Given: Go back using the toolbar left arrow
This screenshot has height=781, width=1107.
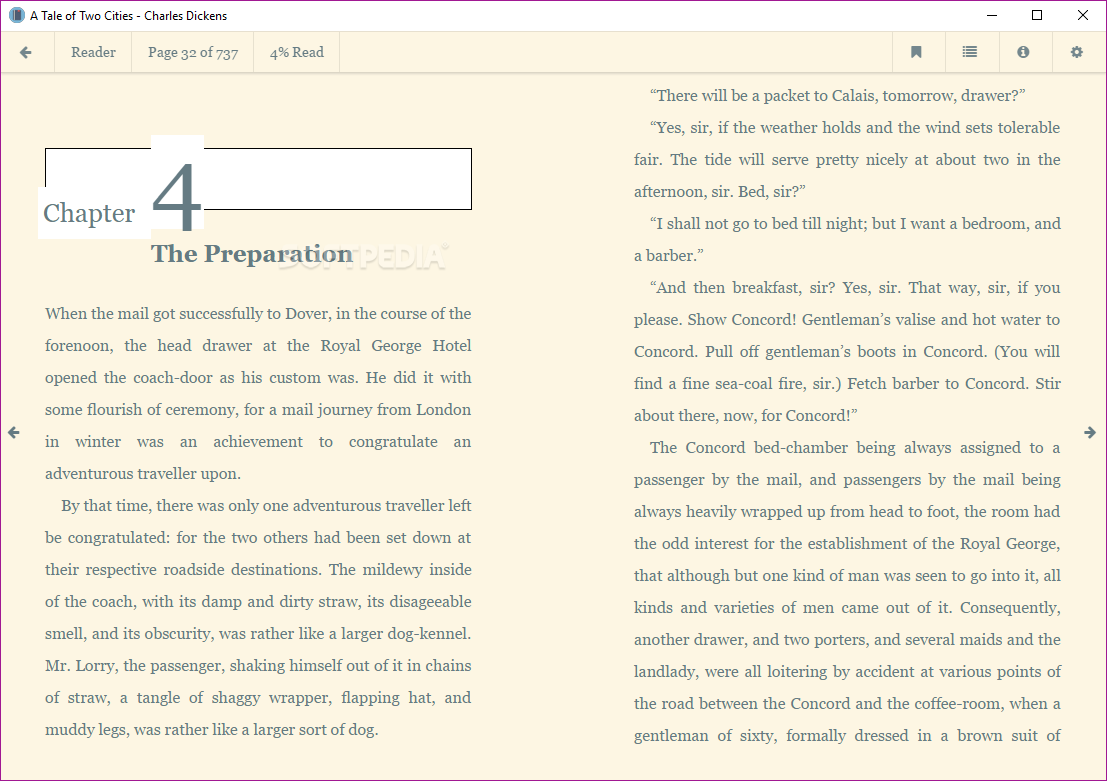Looking at the screenshot, I should click(x=26, y=52).
